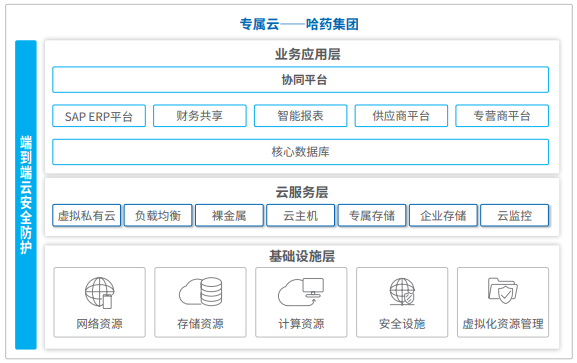Click the network resources globe icon
The width and height of the screenshot is (577, 363).
coord(99,293)
